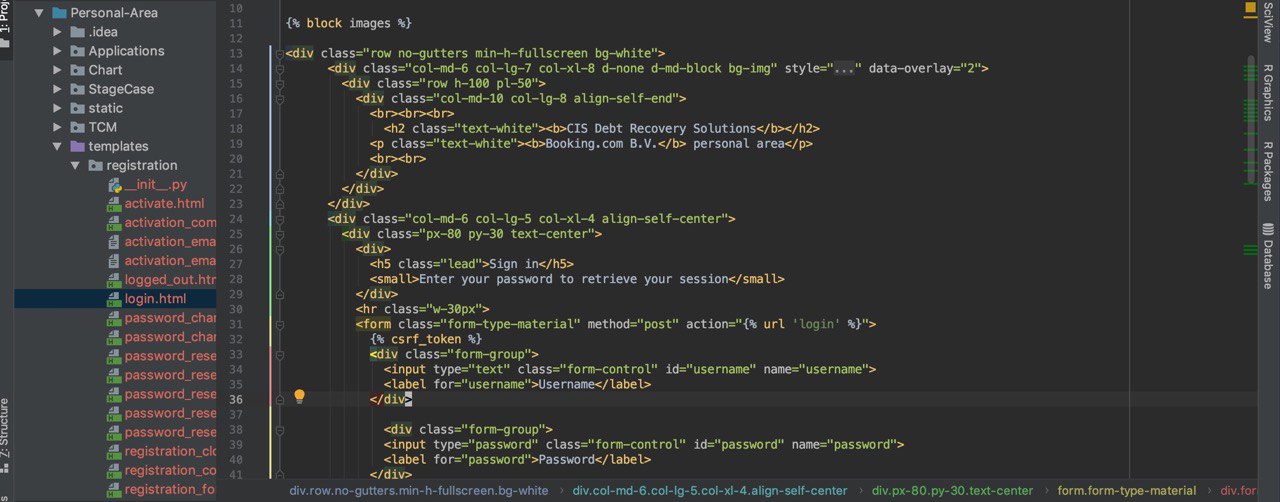The height and width of the screenshot is (502, 1280).
Task: Click the login.html file icon
Action: point(114,299)
